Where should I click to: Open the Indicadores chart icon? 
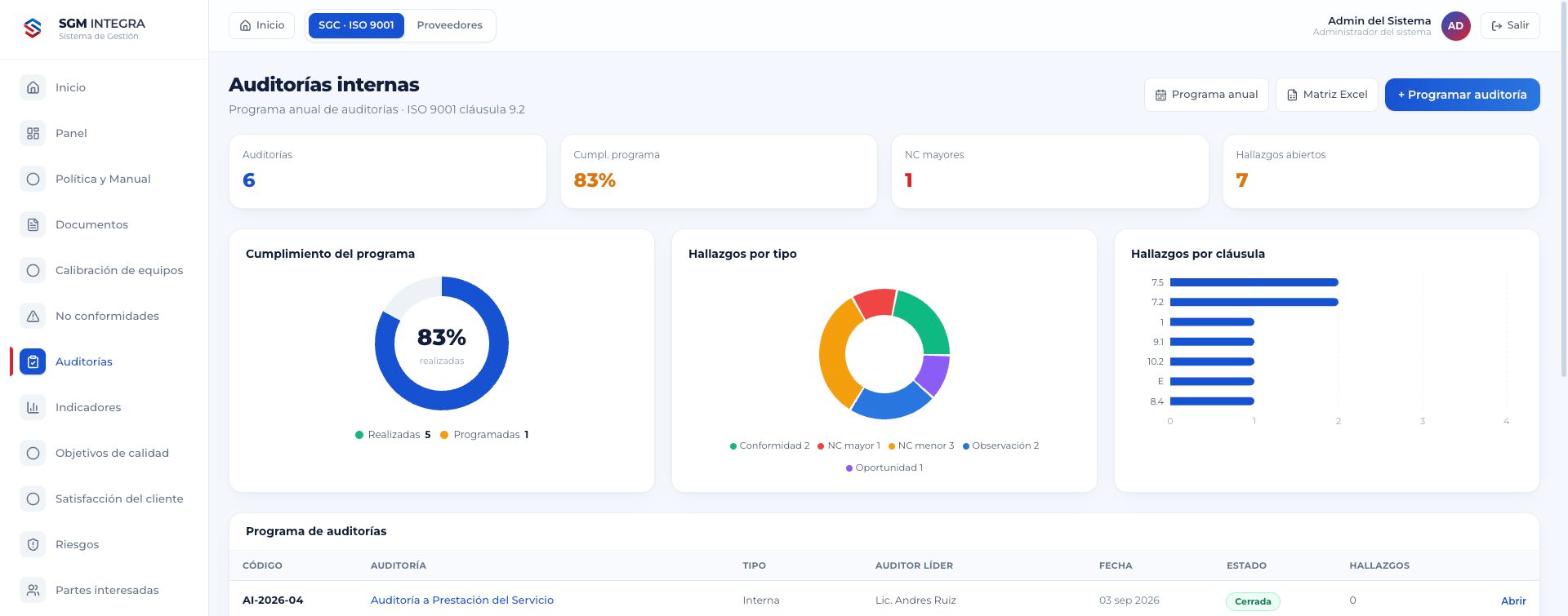33,407
